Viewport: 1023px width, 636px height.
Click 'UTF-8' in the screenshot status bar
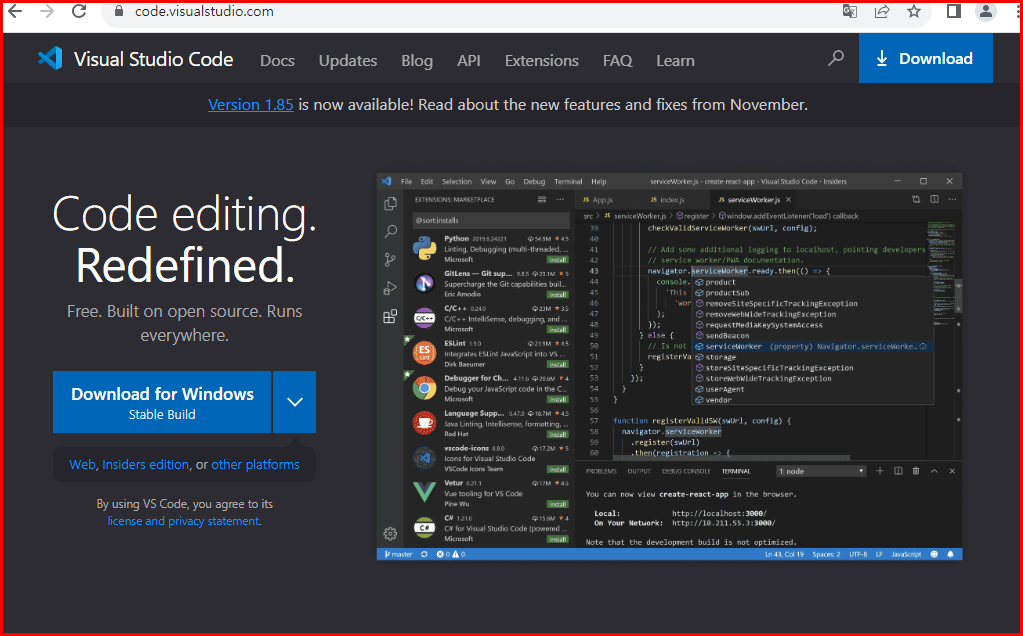tap(858, 554)
